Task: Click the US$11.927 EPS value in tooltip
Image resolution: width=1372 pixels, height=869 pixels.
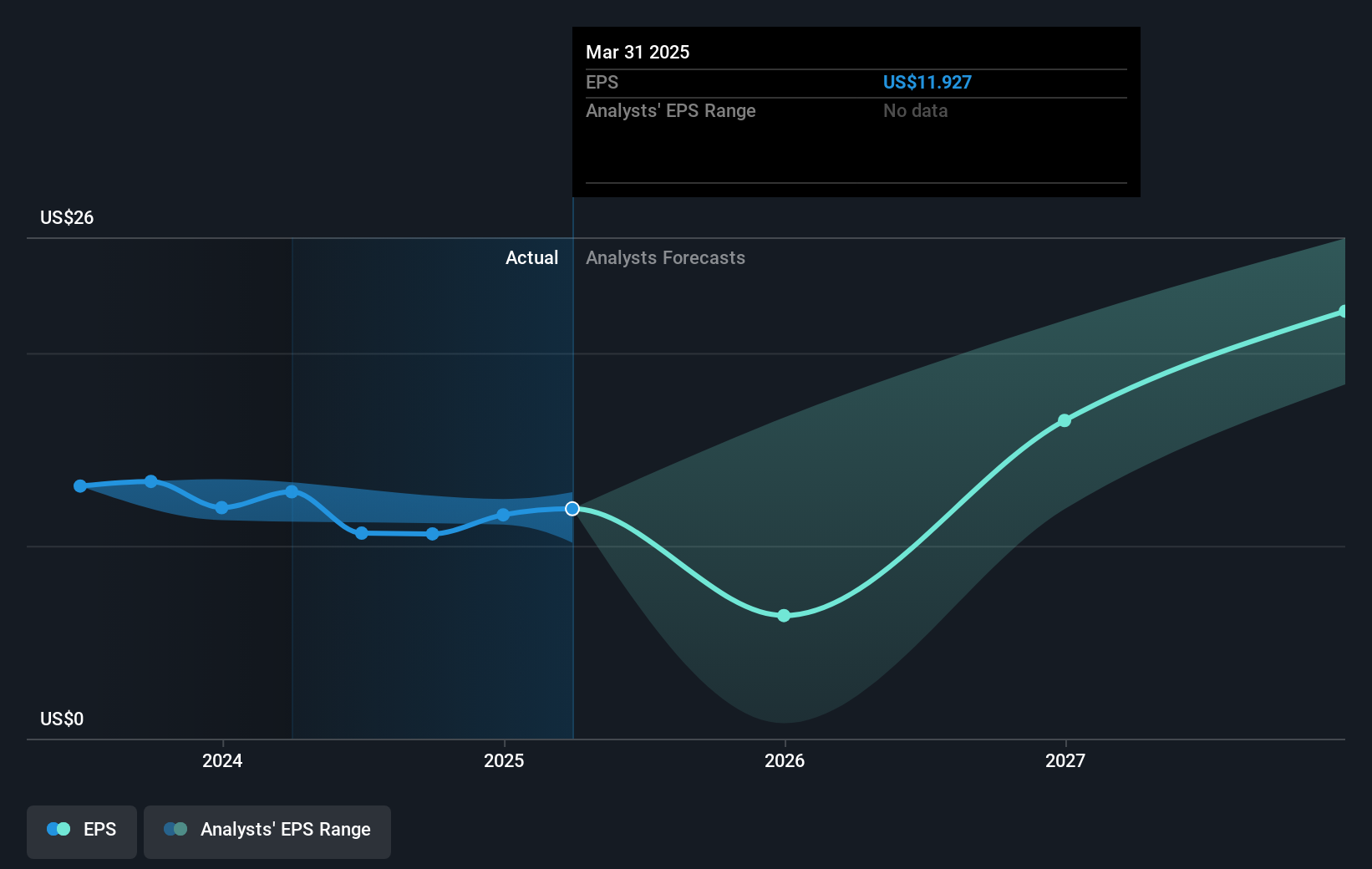Action: (927, 82)
